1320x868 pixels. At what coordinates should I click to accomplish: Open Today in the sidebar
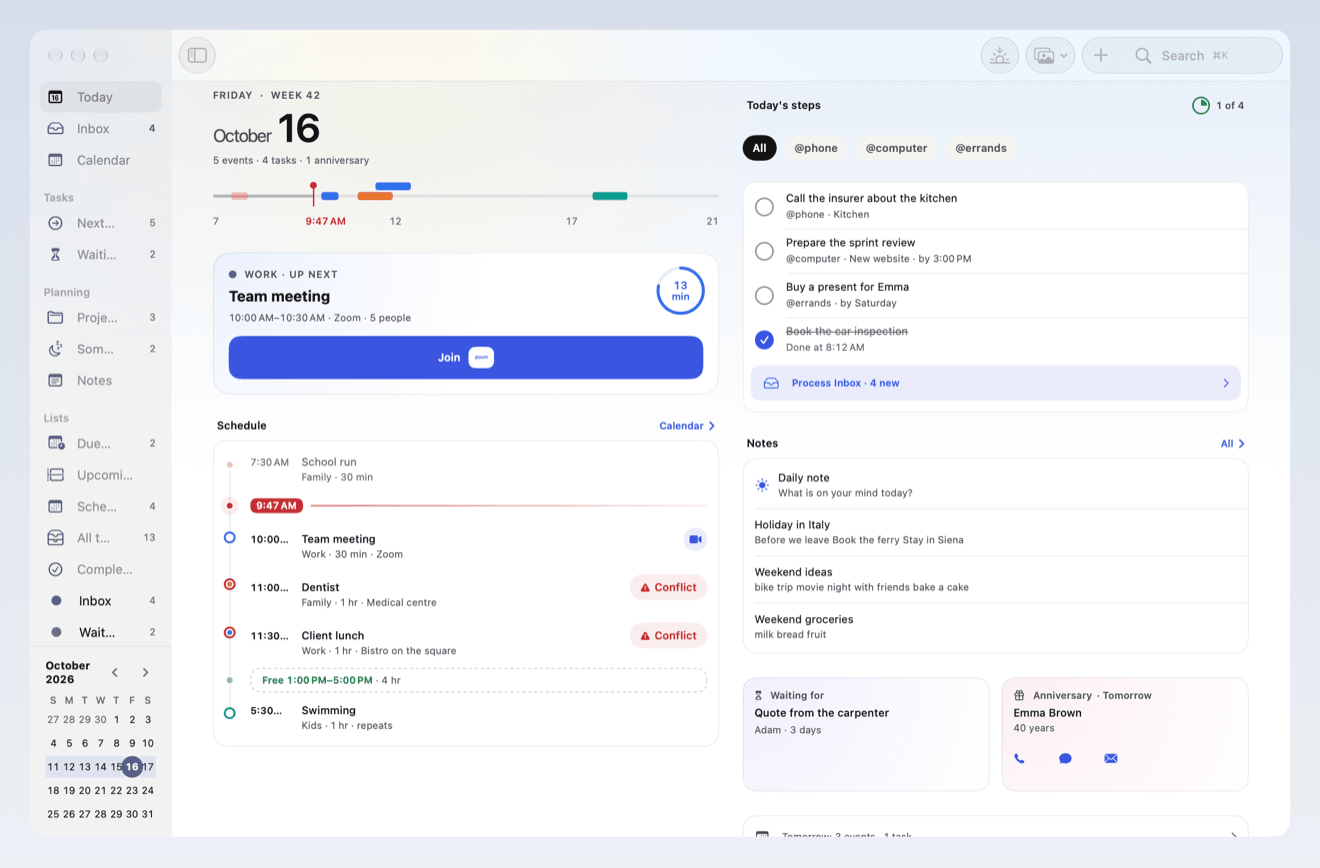click(100, 97)
